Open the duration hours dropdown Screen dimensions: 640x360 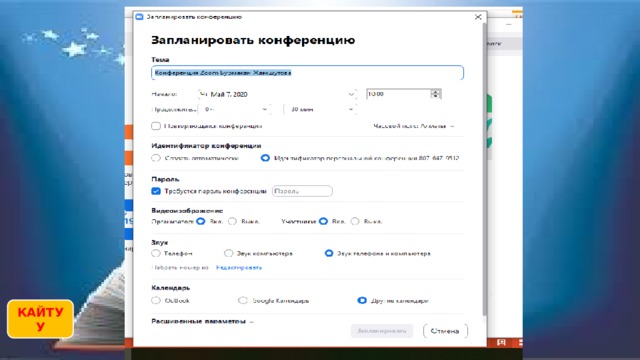click(235, 109)
